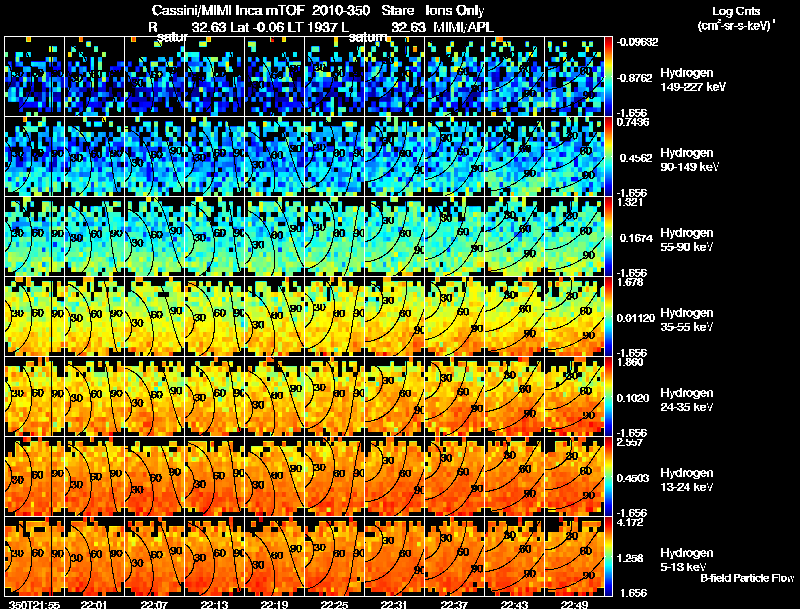Click the 22:49 time label
This screenshot has height=609, width=800.
coord(574,605)
